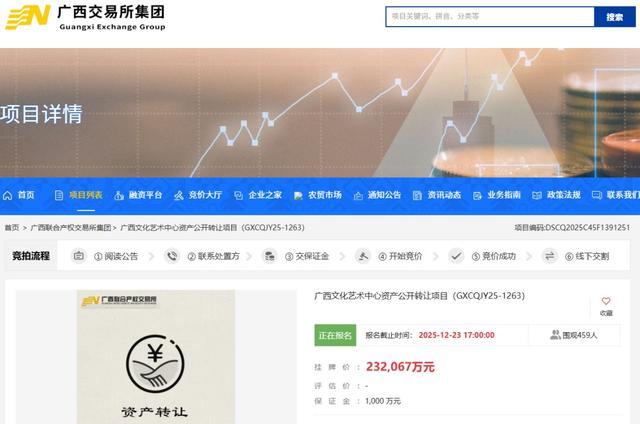Click the checkmark icon for 竞价成功
The image size is (640, 424).
tap(456, 256)
